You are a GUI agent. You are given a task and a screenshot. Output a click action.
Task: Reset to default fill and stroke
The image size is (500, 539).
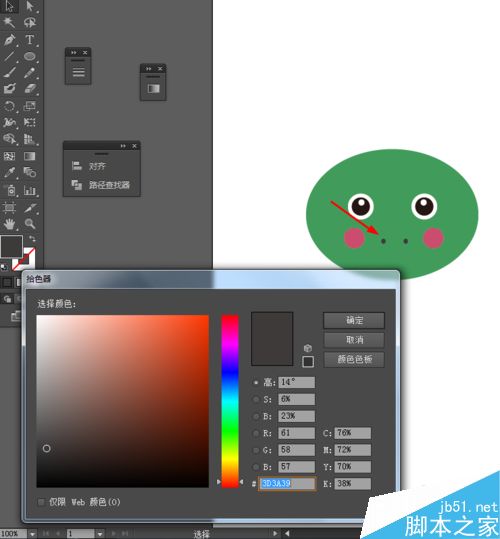pyautogui.click(x=3, y=266)
